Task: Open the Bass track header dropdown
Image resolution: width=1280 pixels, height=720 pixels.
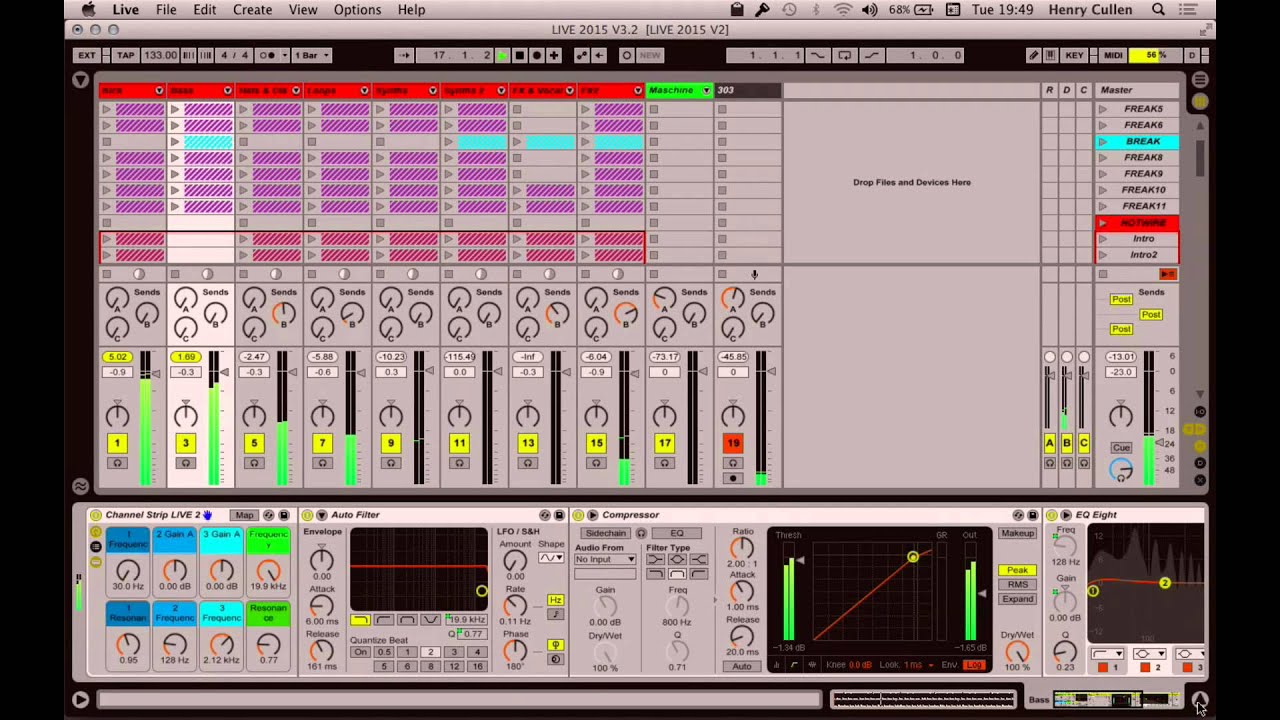Action: [x=227, y=90]
